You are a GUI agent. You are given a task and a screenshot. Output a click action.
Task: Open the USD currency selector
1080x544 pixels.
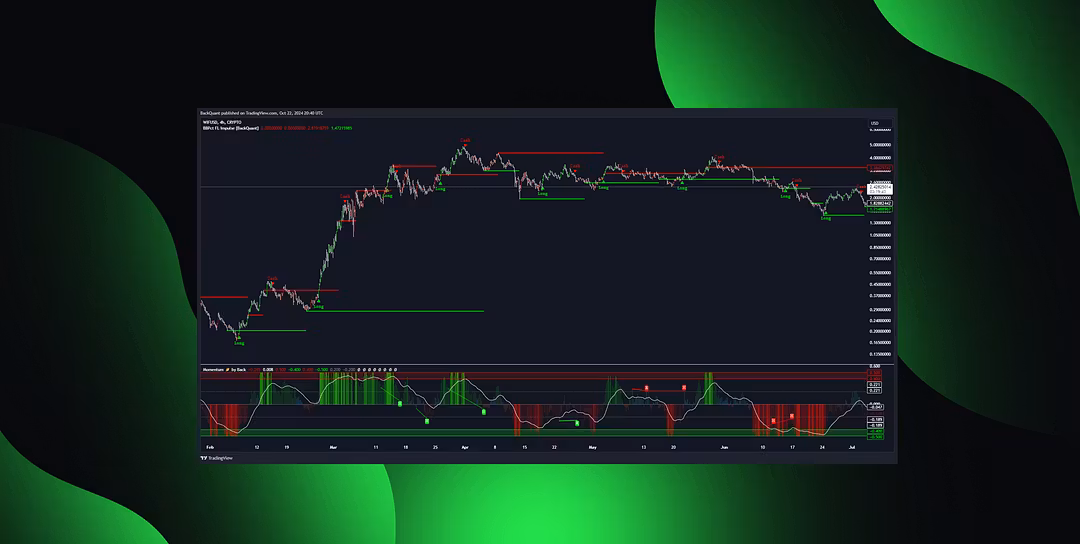(x=874, y=123)
